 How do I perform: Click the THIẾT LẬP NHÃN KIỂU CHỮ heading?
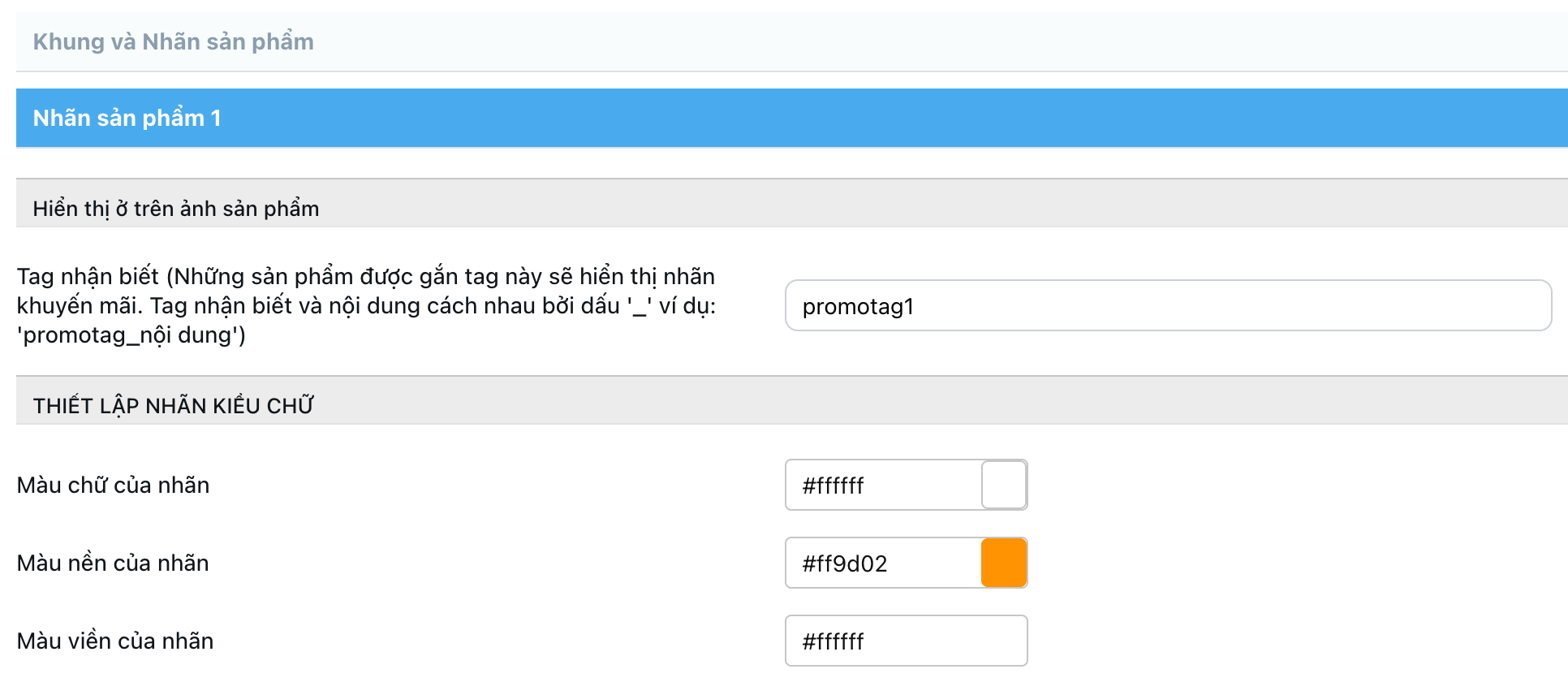[173, 405]
